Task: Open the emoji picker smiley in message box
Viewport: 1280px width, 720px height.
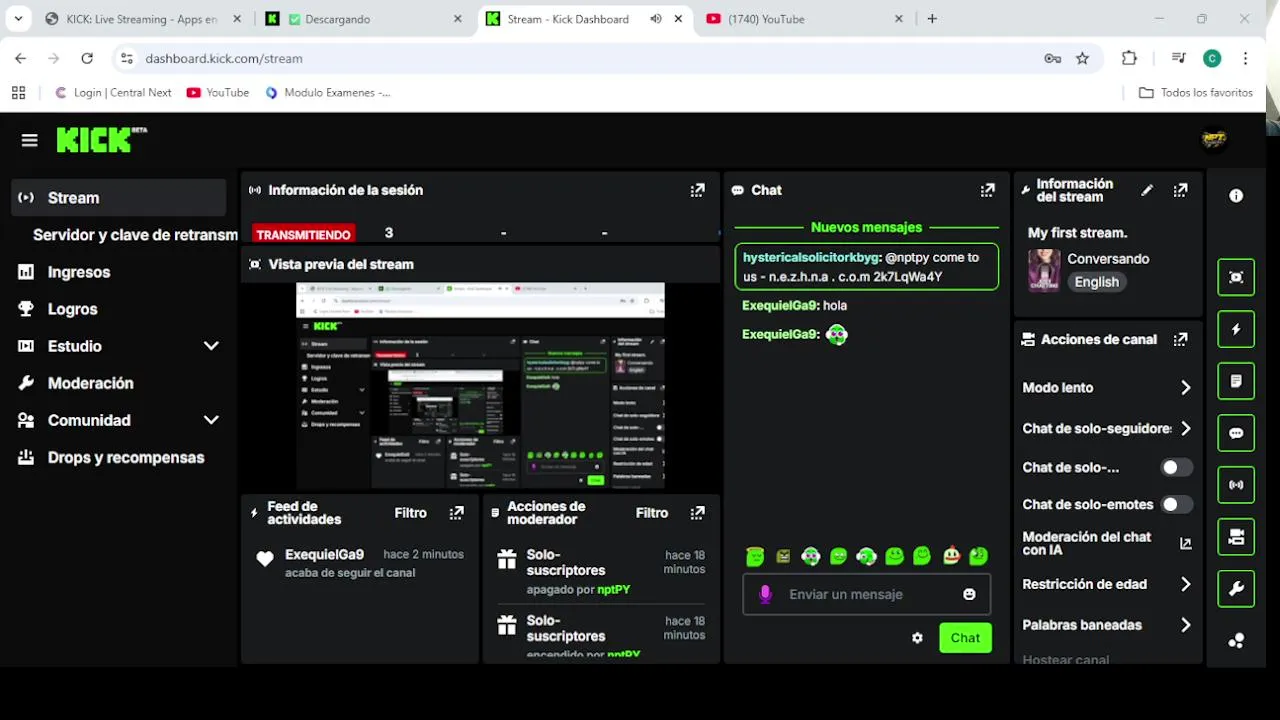Action: pyautogui.click(x=969, y=594)
